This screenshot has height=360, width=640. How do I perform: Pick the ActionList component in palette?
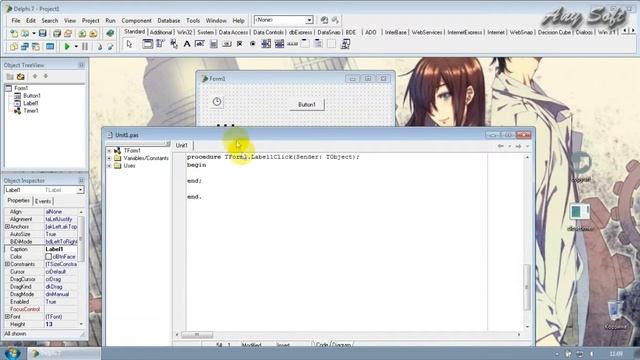click(345, 44)
